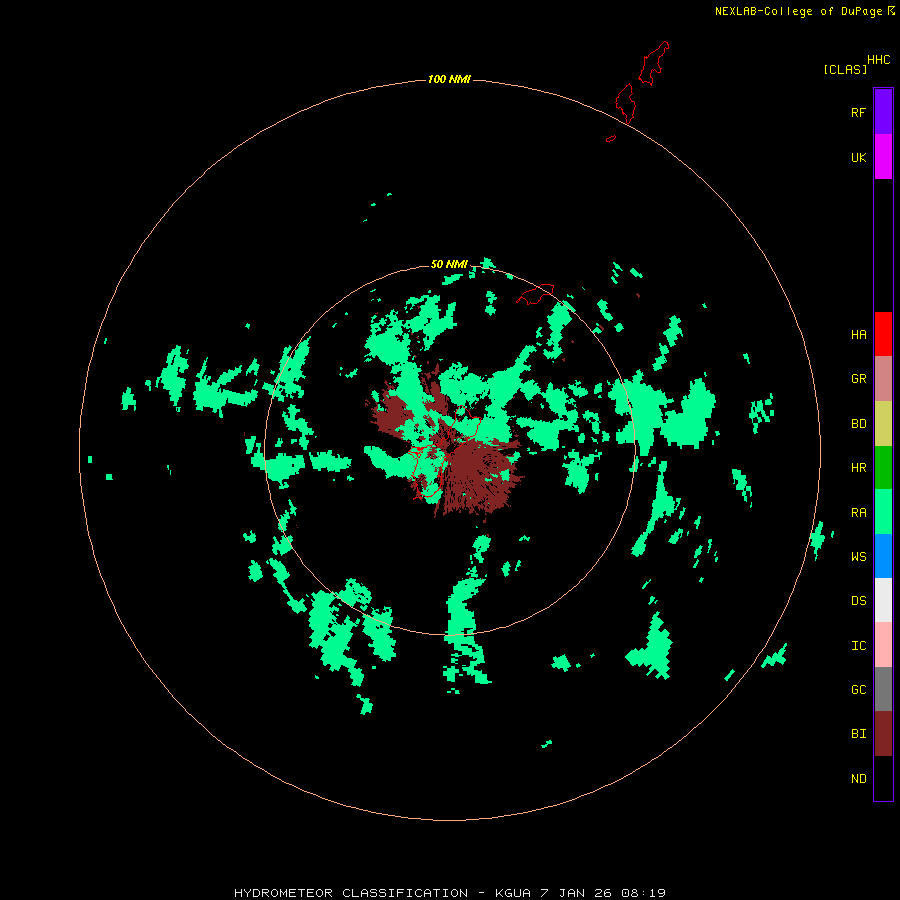The image size is (900, 900).
Task: Select the light pink IC legend swatch
Action: 883,645
